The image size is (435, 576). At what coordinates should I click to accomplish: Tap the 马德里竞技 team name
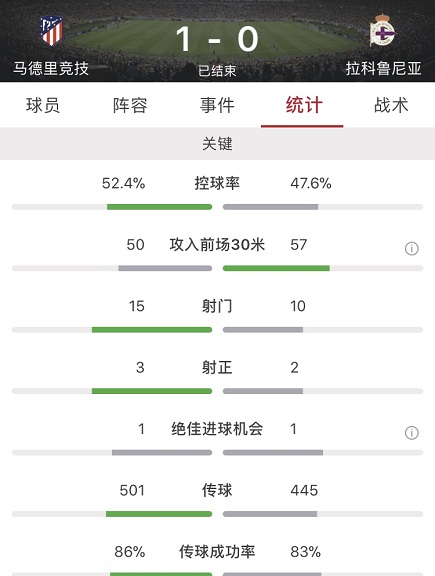(x=51, y=68)
